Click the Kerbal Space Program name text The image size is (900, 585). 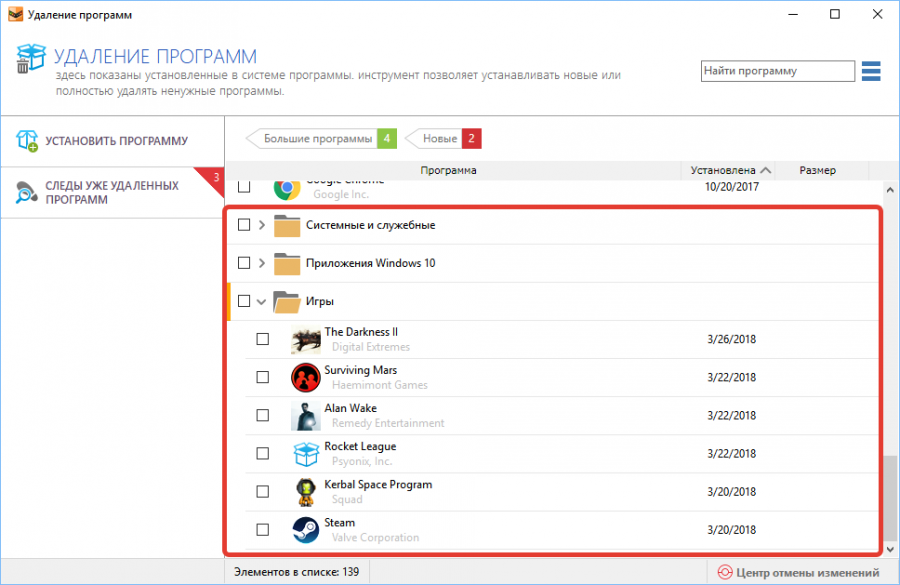pyautogui.click(x=378, y=485)
